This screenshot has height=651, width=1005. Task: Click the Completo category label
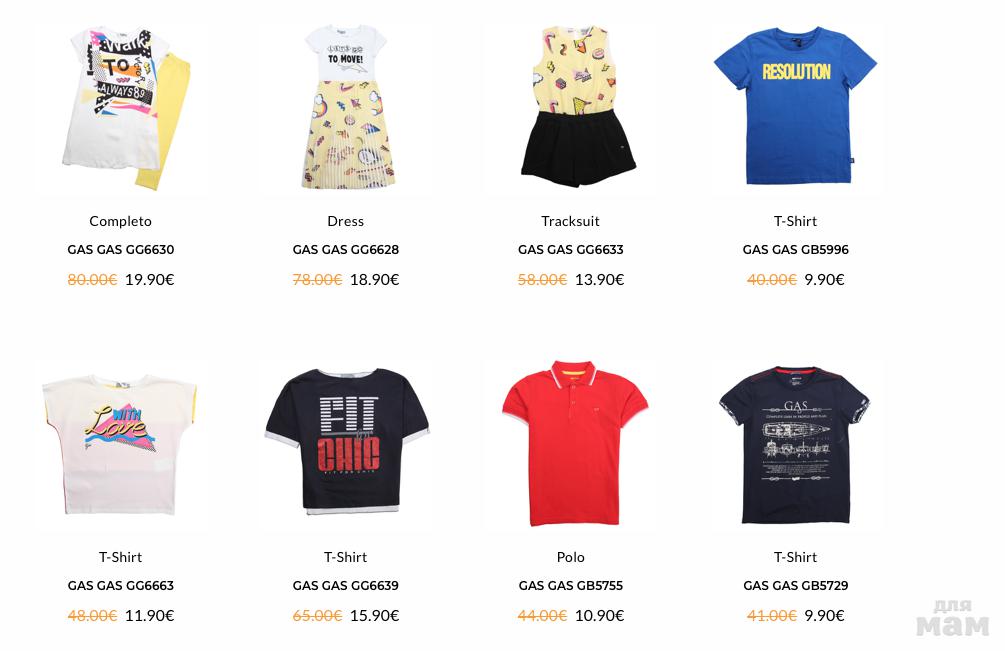(120, 221)
